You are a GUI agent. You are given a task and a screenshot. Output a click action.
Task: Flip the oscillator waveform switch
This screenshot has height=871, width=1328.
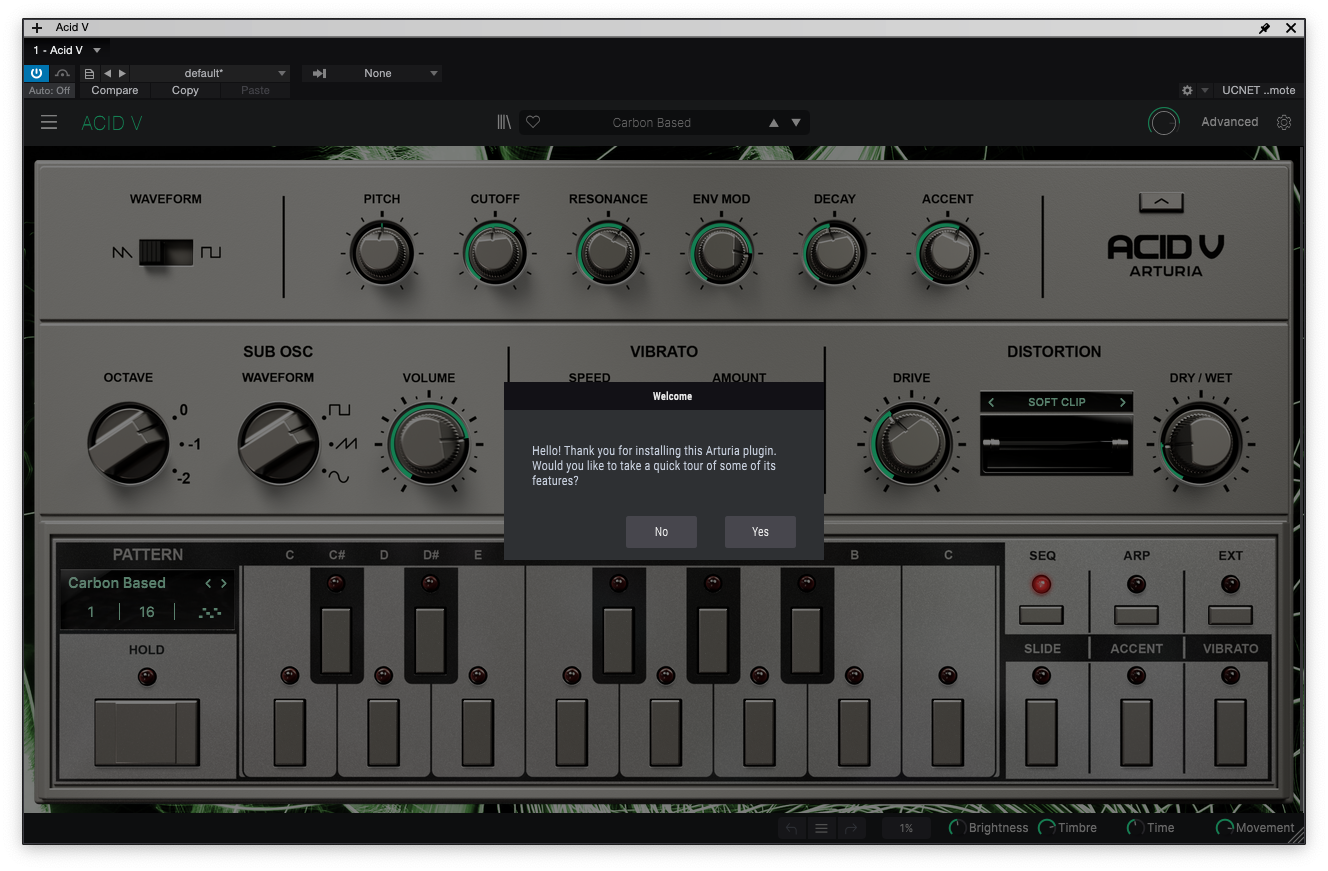coord(166,252)
